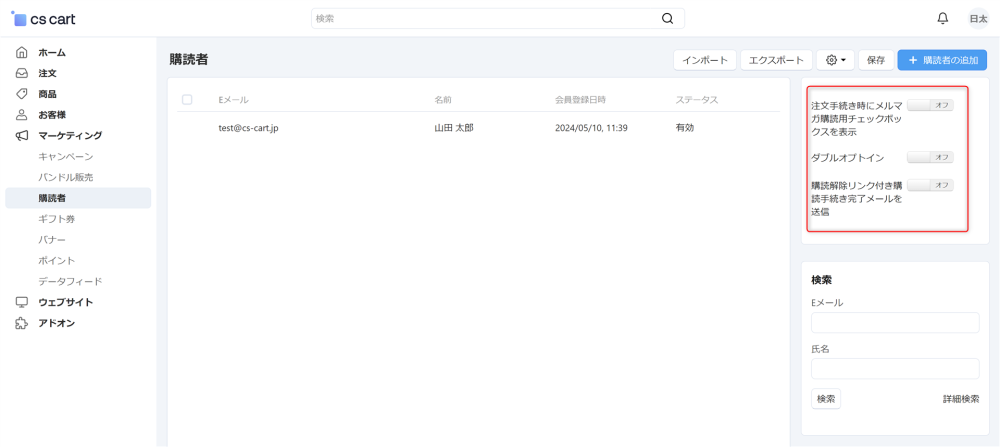The image size is (1000, 447).
Task: Click date 2024/05/10, 11:39
Action: click(x=591, y=128)
